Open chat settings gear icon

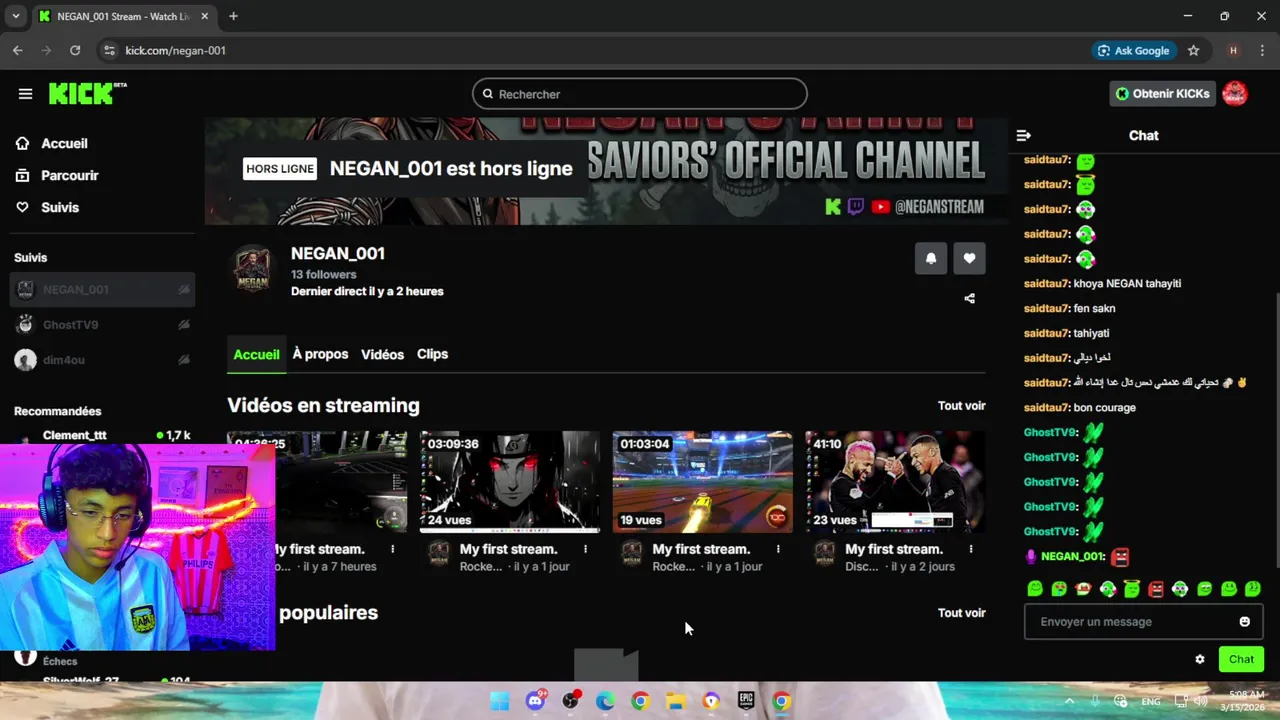(x=1200, y=659)
